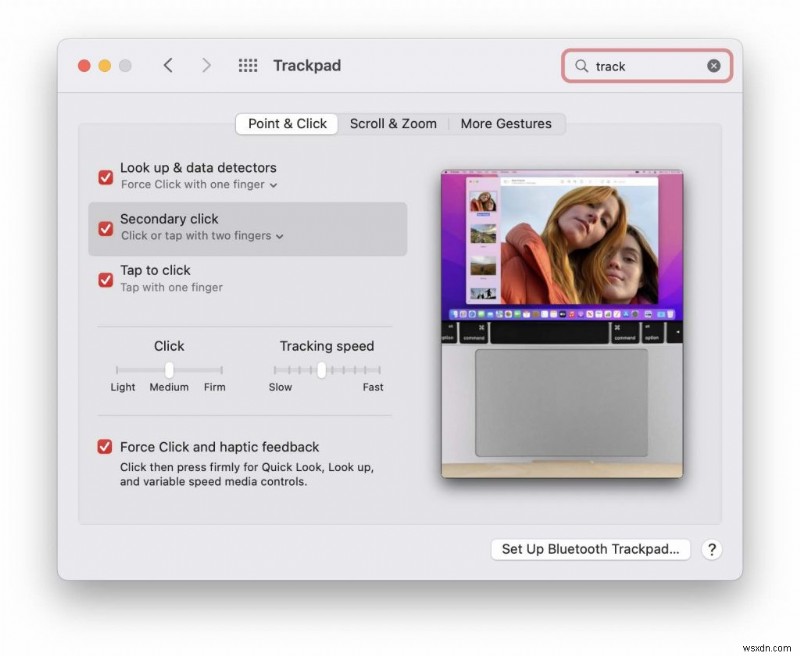Disable Look up & data detectors
The height and width of the screenshot is (656, 800).
pyautogui.click(x=105, y=177)
